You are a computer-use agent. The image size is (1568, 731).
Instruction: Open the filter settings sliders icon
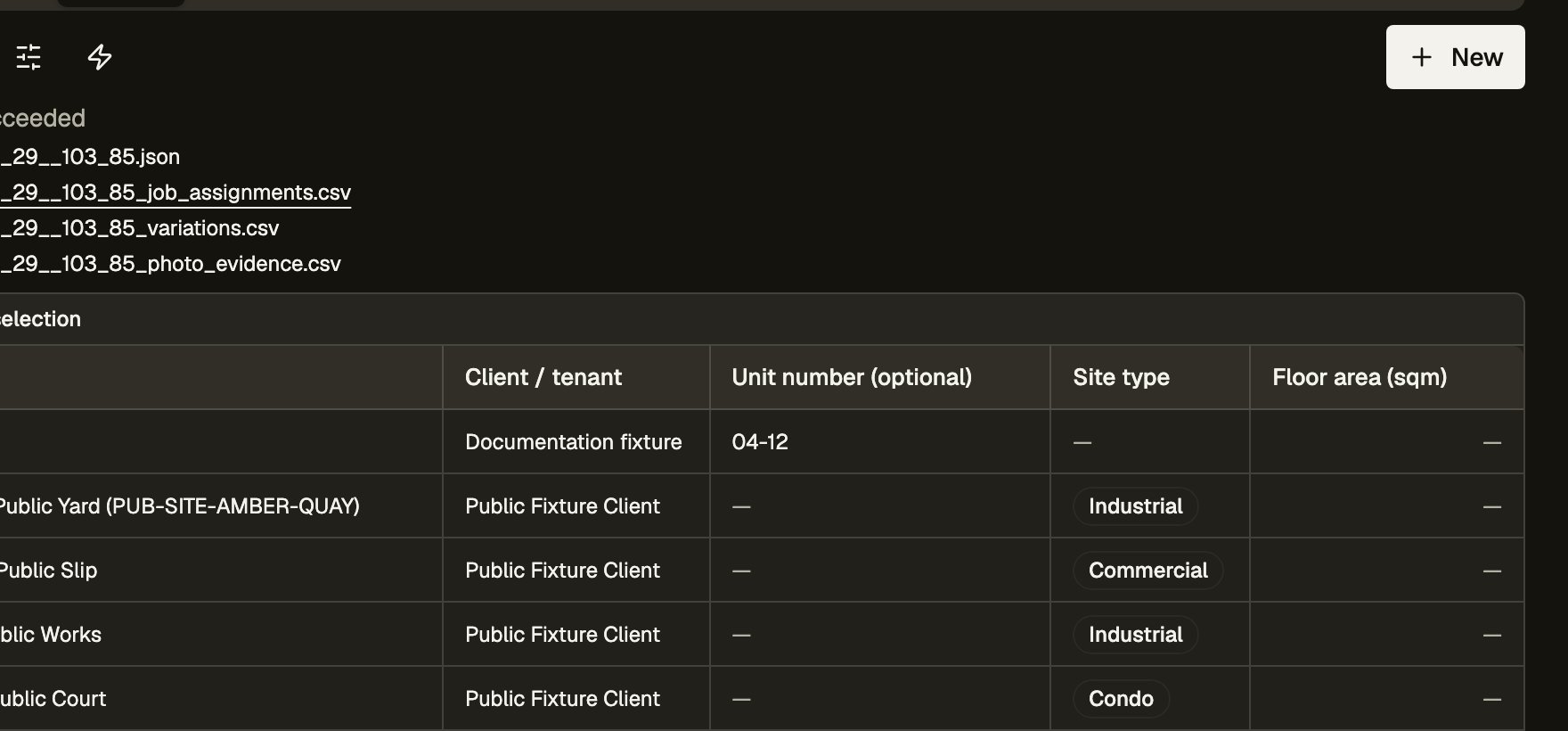pyautogui.click(x=29, y=57)
